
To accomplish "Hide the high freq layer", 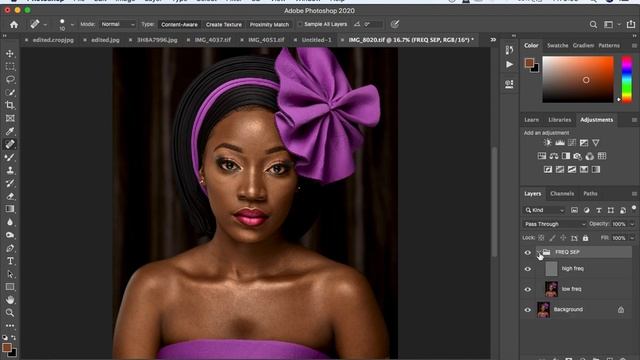I will 527,269.
